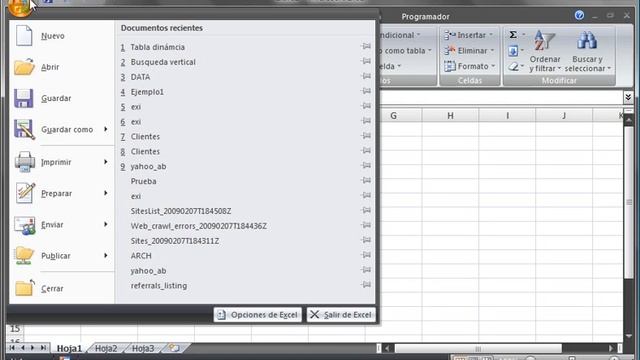Click the AutoSum sigma icon
The width and height of the screenshot is (640, 360).
point(513,35)
